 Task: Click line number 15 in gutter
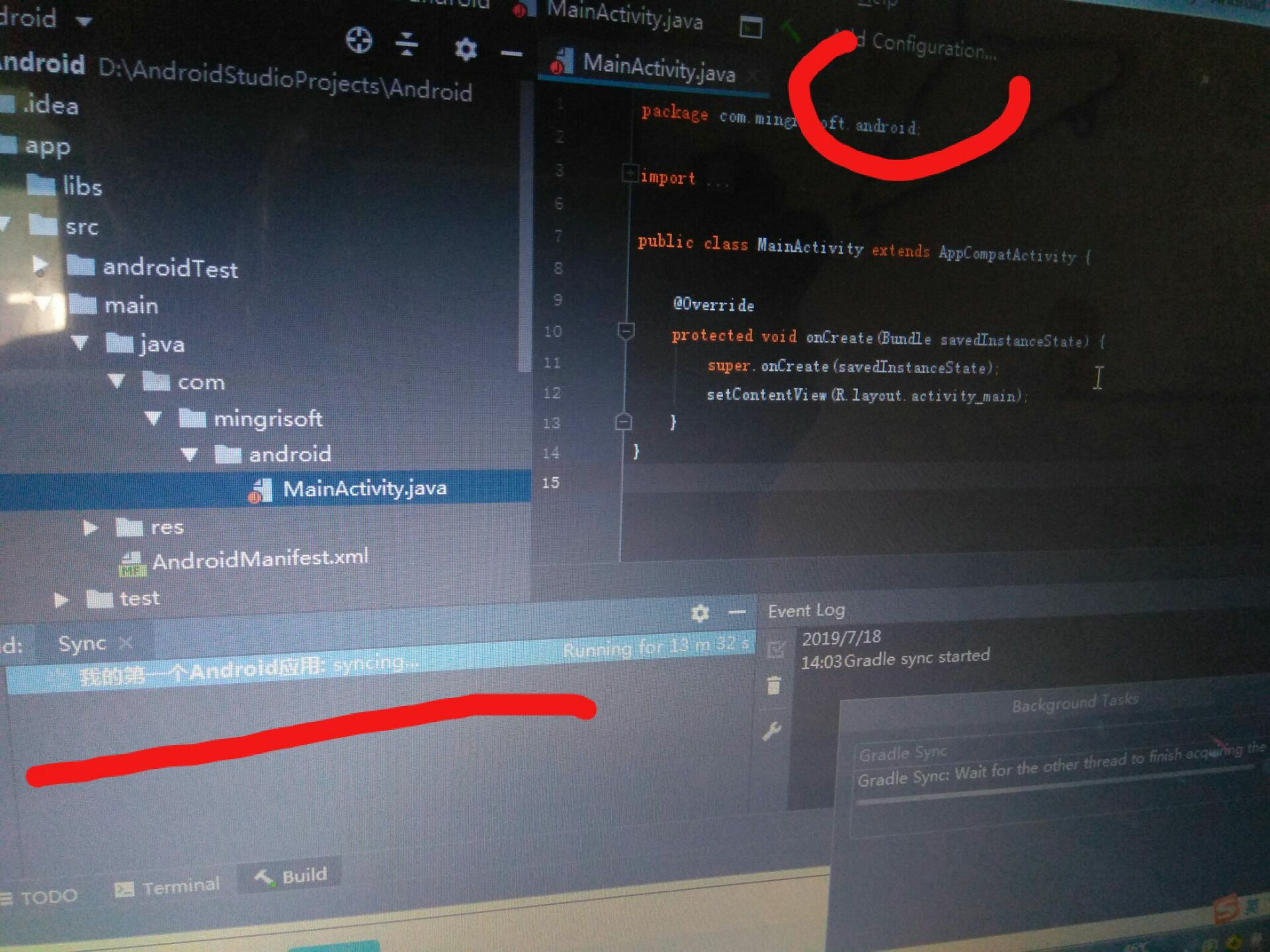tap(551, 483)
